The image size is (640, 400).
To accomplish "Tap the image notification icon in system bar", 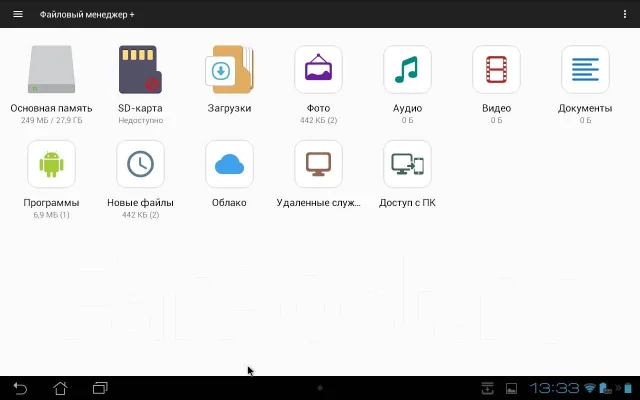I will tap(511, 388).
